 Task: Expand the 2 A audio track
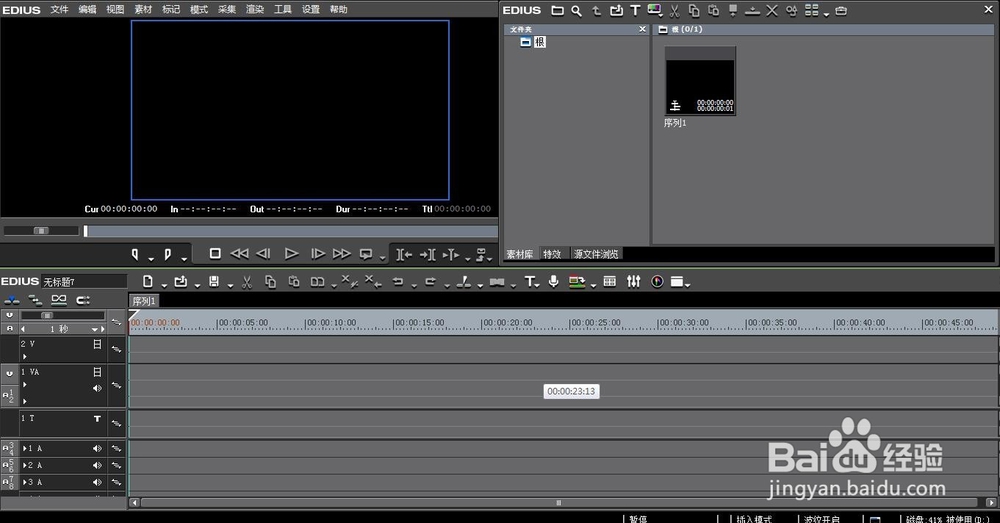pyautogui.click(x=25, y=466)
